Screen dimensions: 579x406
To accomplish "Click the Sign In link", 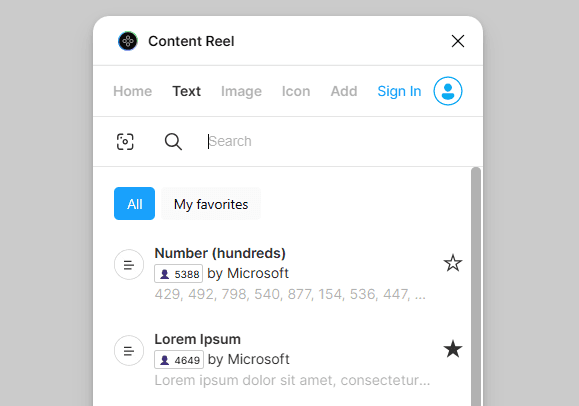I will click(399, 91).
